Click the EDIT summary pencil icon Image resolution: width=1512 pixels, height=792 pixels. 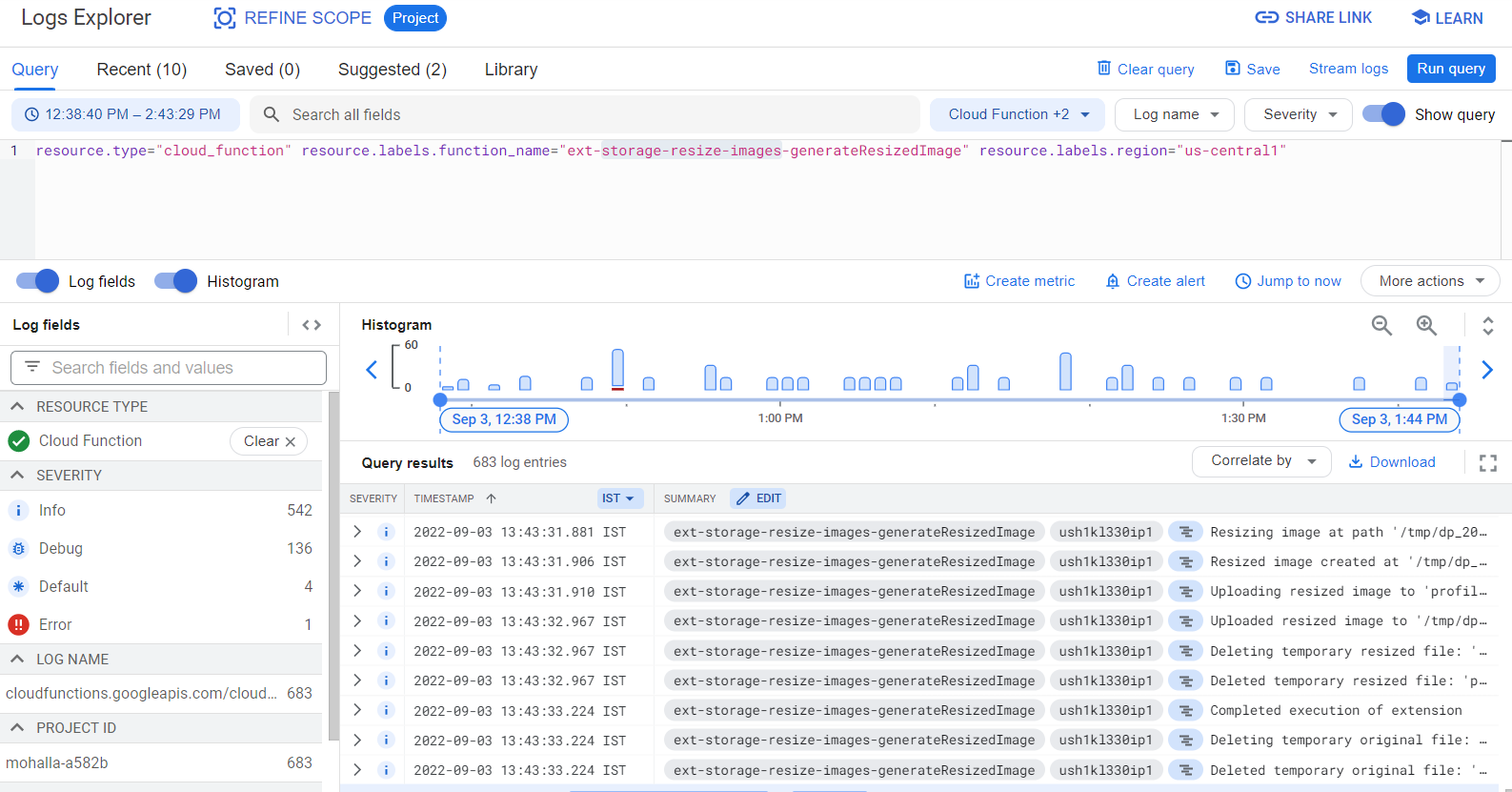(743, 498)
